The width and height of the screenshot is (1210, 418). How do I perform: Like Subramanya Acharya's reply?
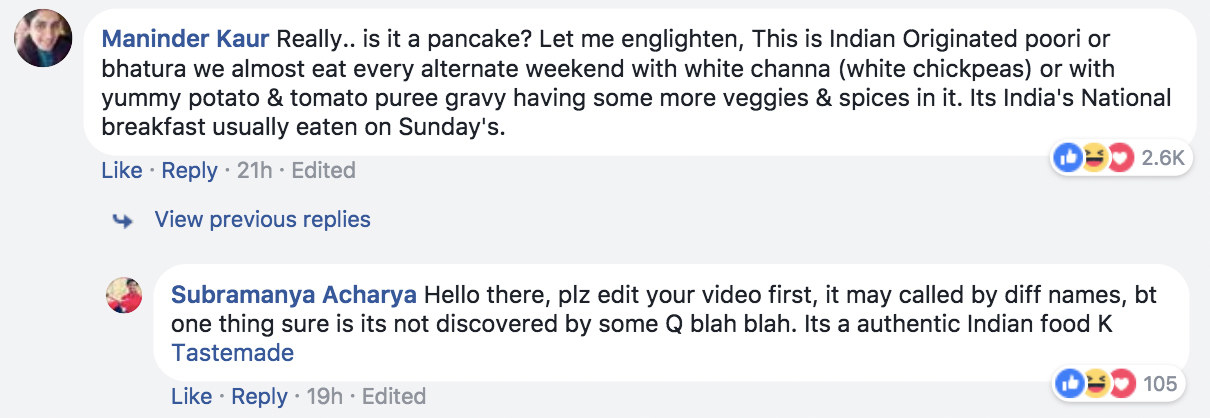192,396
